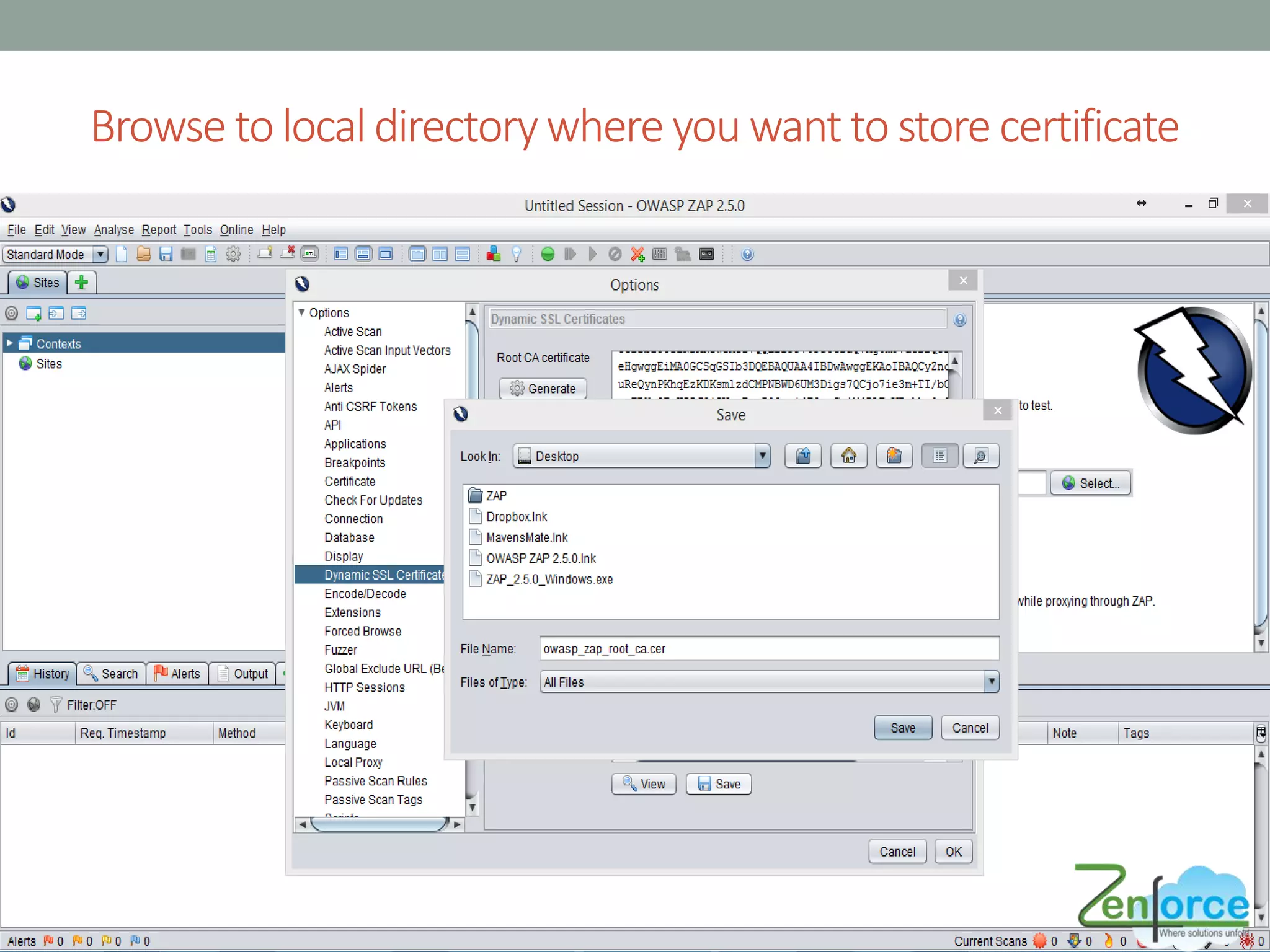Switch to List view icon in the Save dialog

940,456
